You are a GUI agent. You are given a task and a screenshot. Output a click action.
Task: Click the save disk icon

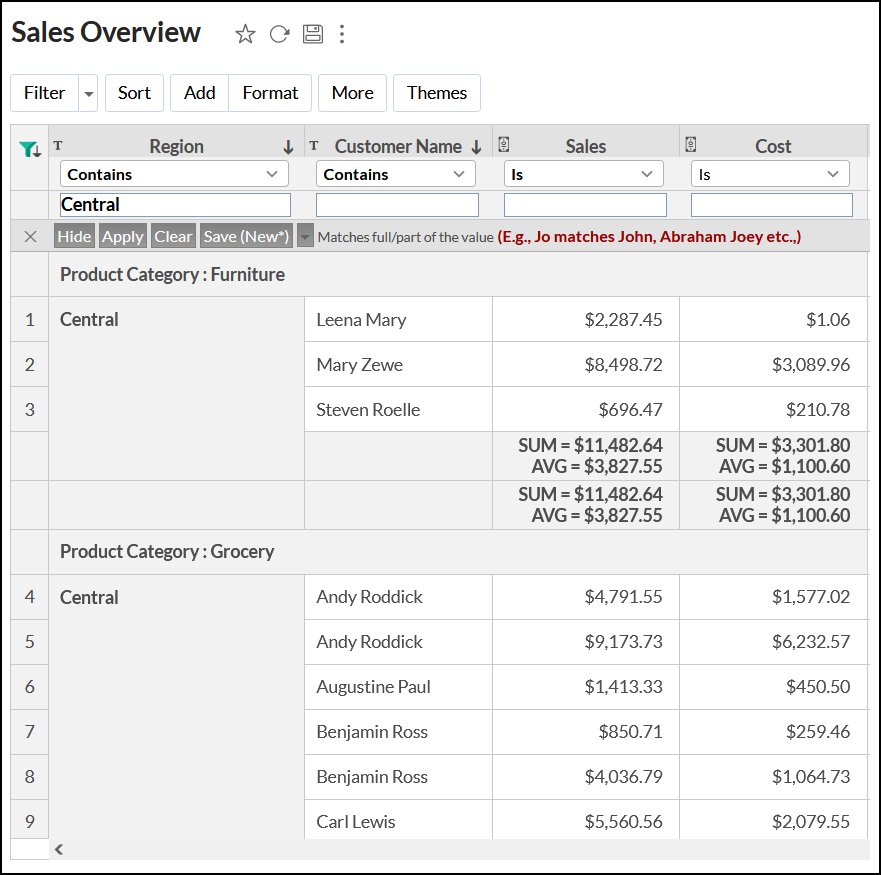pyautogui.click(x=313, y=34)
